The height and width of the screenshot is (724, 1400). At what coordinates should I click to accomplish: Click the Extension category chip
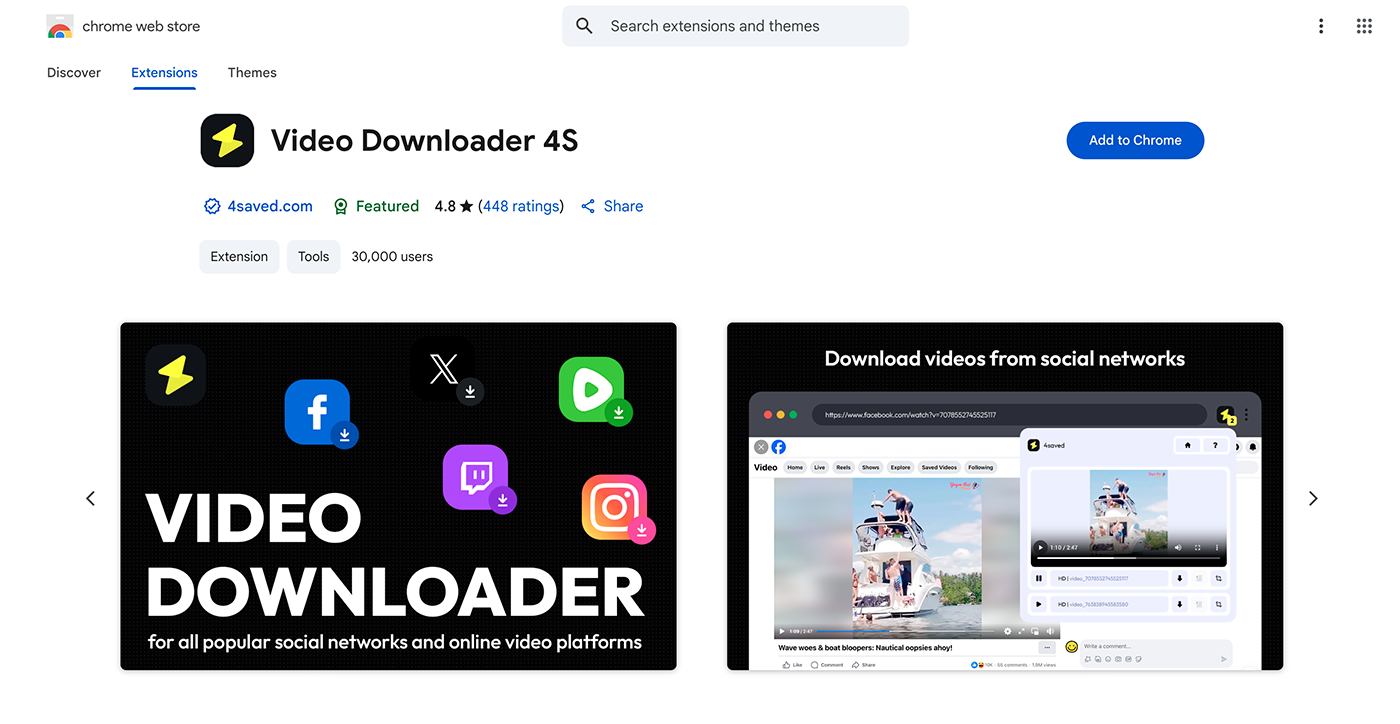click(239, 256)
